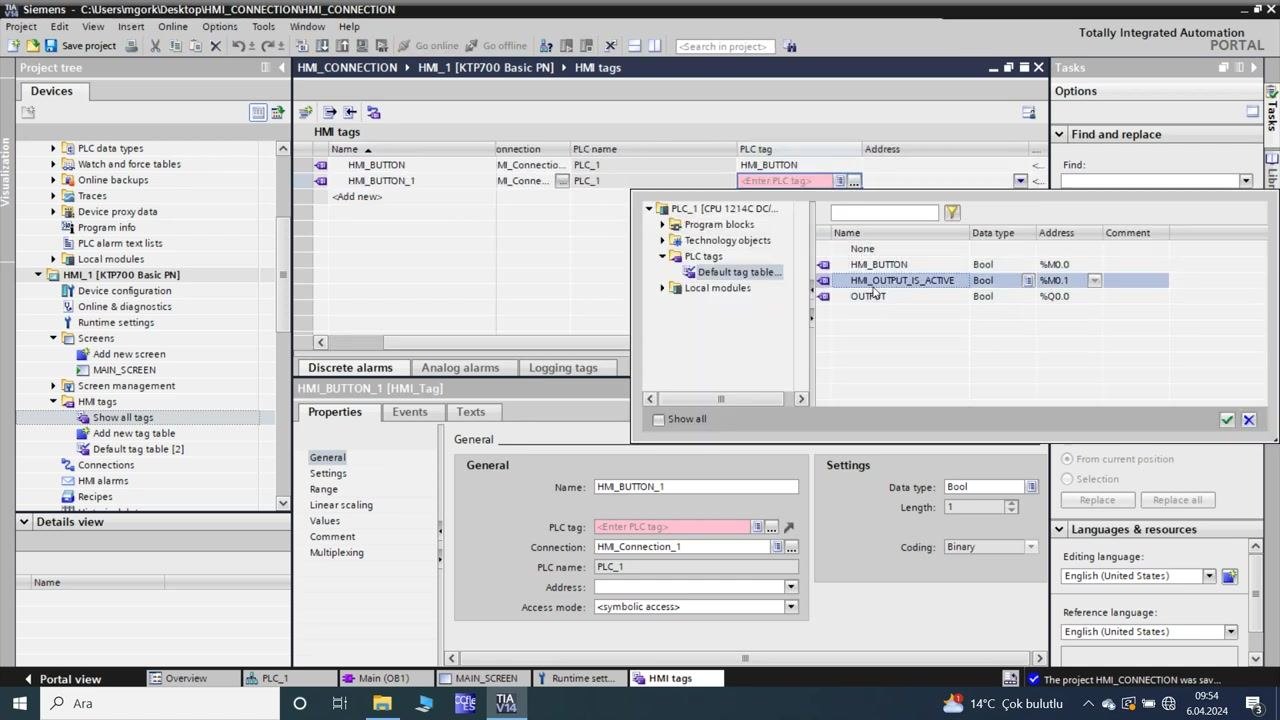This screenshot has width=1280, height=720.
Task: Click the tag picker filter text field
Action: click(884, 212)
